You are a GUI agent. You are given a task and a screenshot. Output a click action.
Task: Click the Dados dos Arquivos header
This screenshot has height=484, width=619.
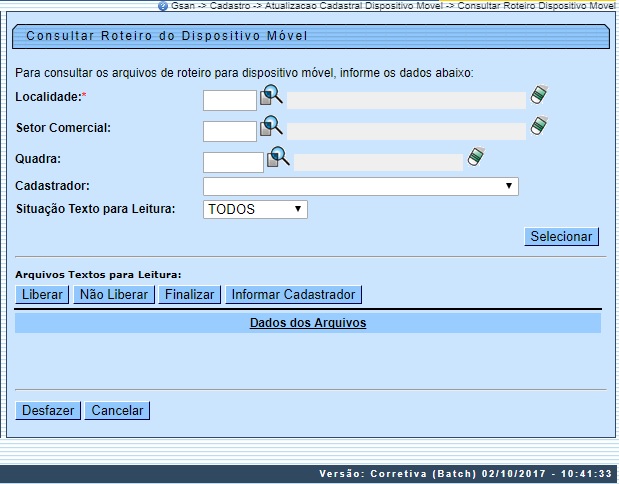[308, 323]
